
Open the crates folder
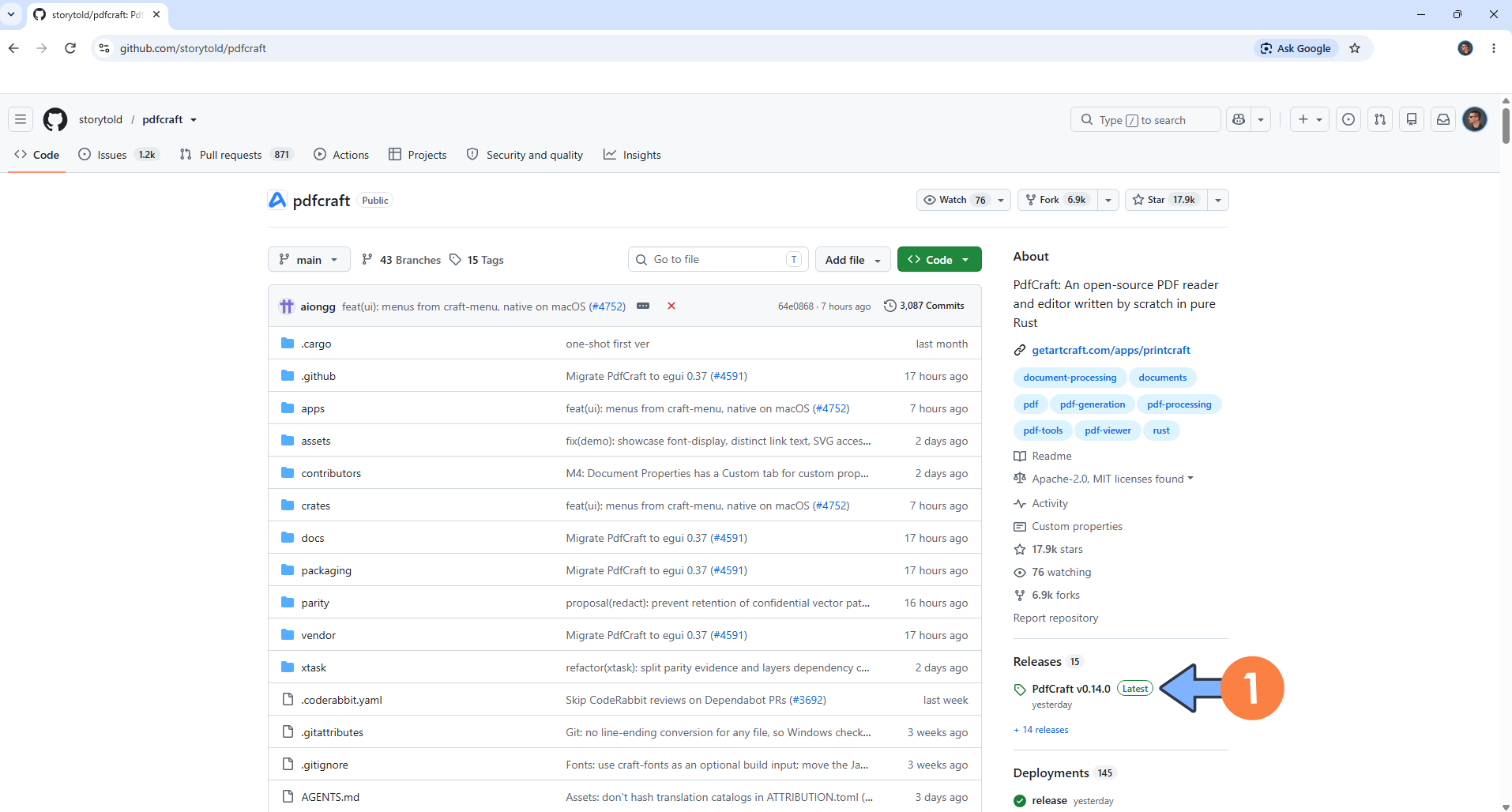[x=315, y=506]
